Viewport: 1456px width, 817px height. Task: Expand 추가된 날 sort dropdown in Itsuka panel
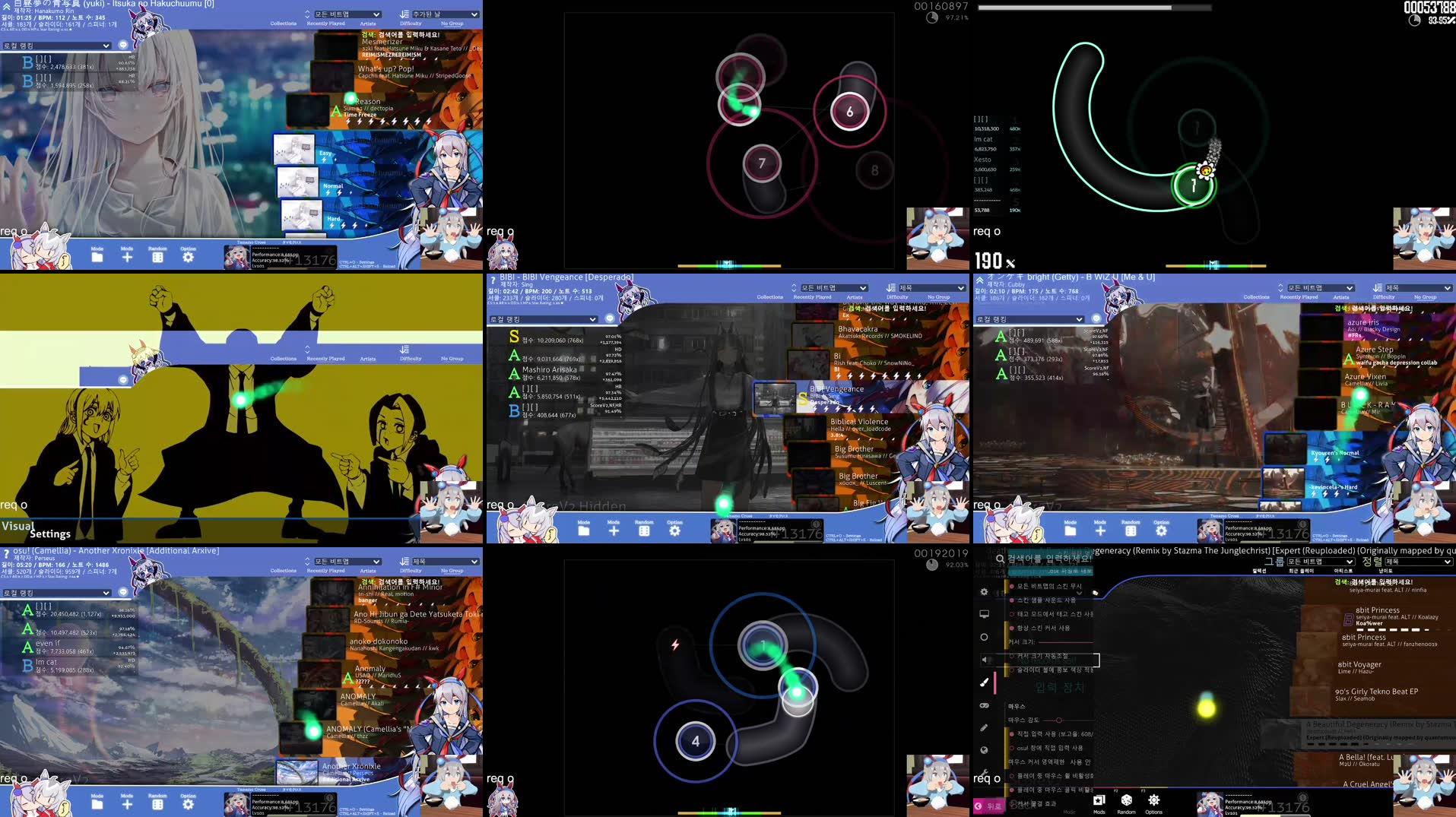tap(446, 14)
